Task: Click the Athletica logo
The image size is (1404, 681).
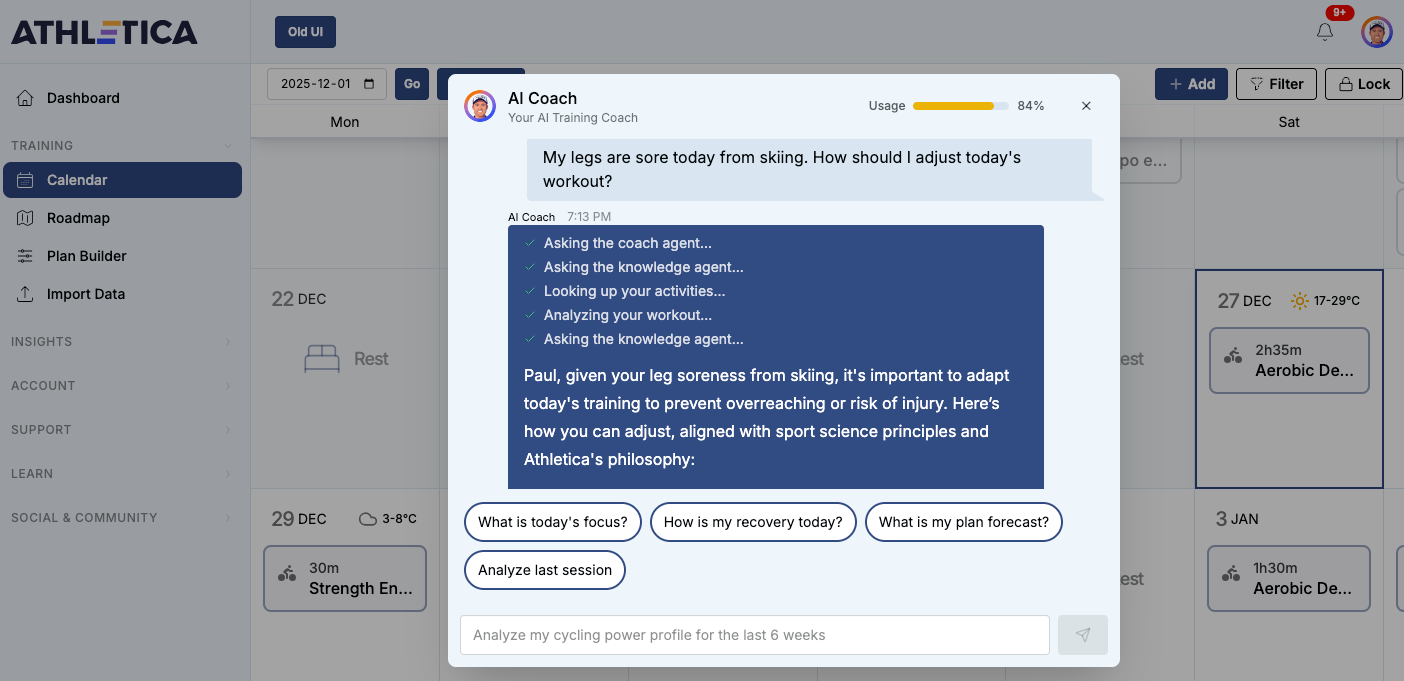Action: (104, 32)
